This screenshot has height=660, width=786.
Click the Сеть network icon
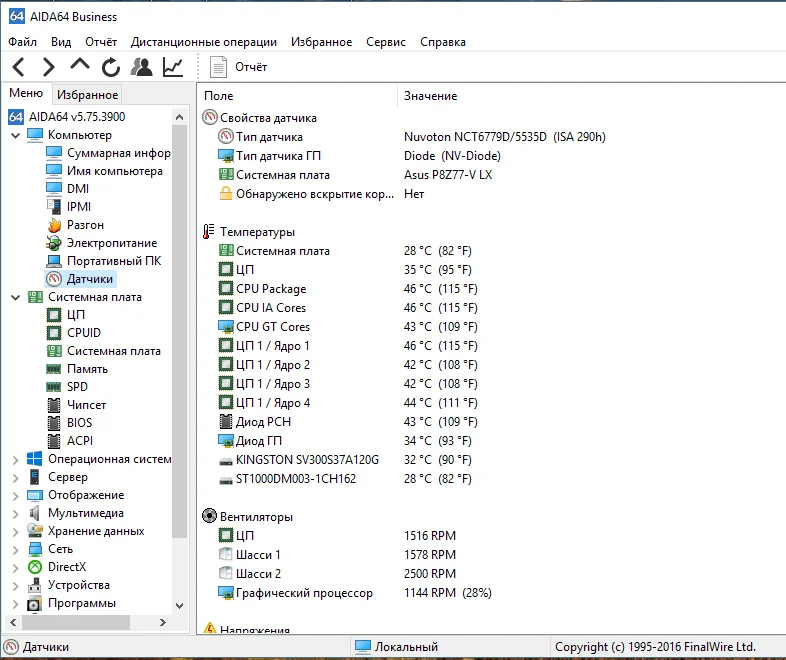[x=35, y=549]
